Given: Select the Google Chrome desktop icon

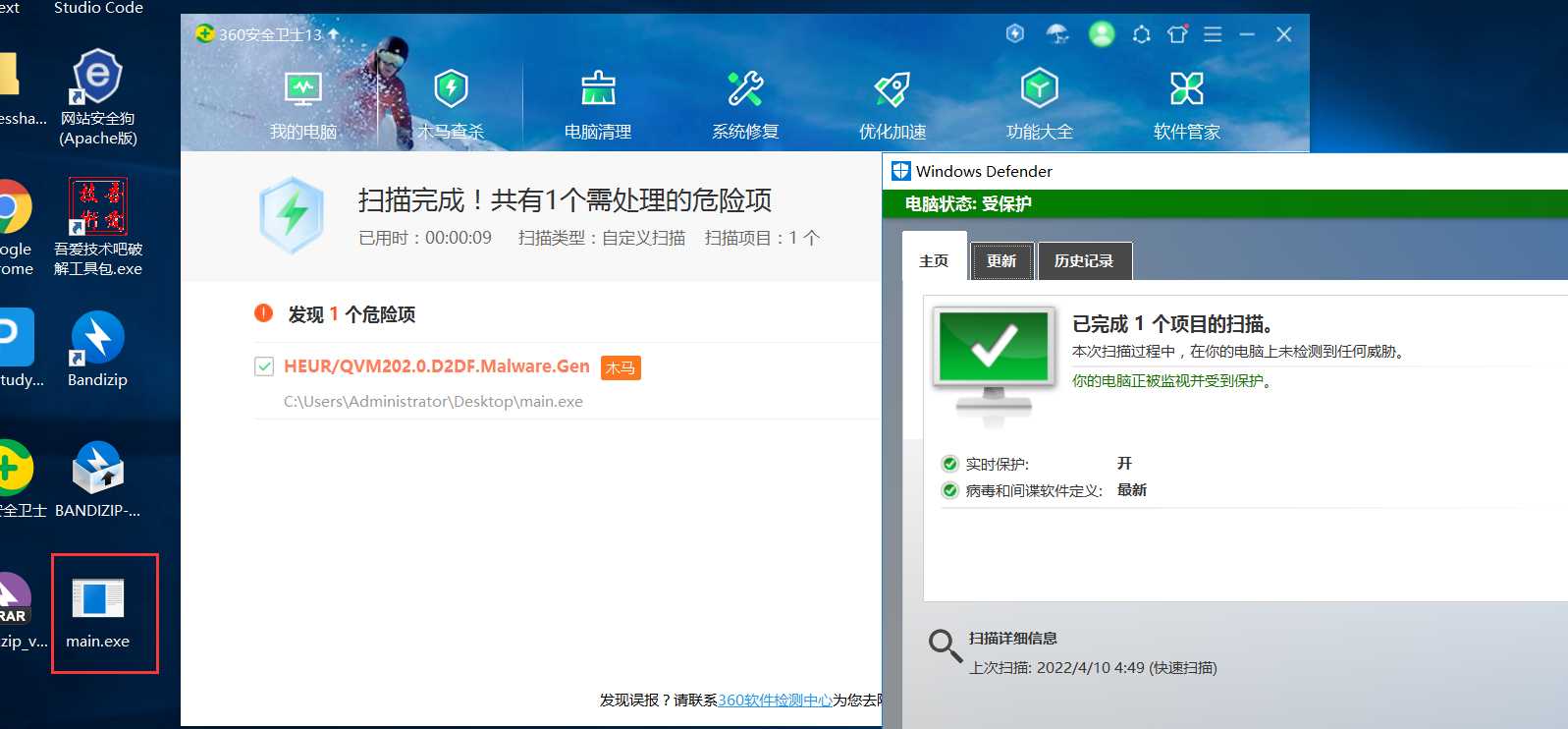Looking at the screenshot, I should coord(14,227).
